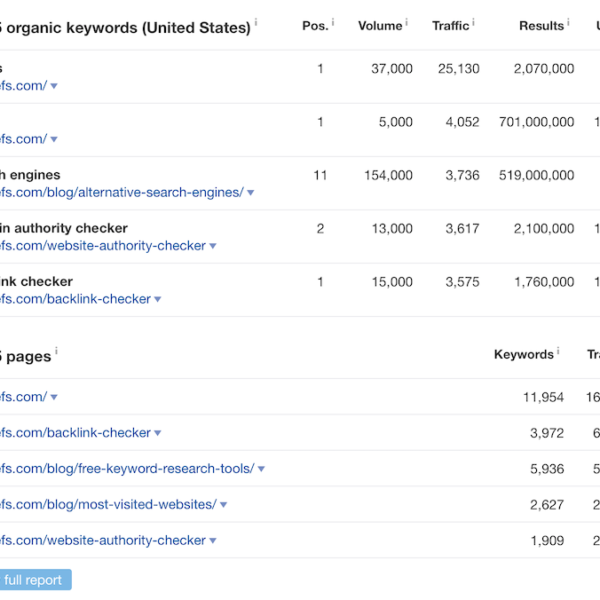Click the info icon next to Volume

(407, 22)
